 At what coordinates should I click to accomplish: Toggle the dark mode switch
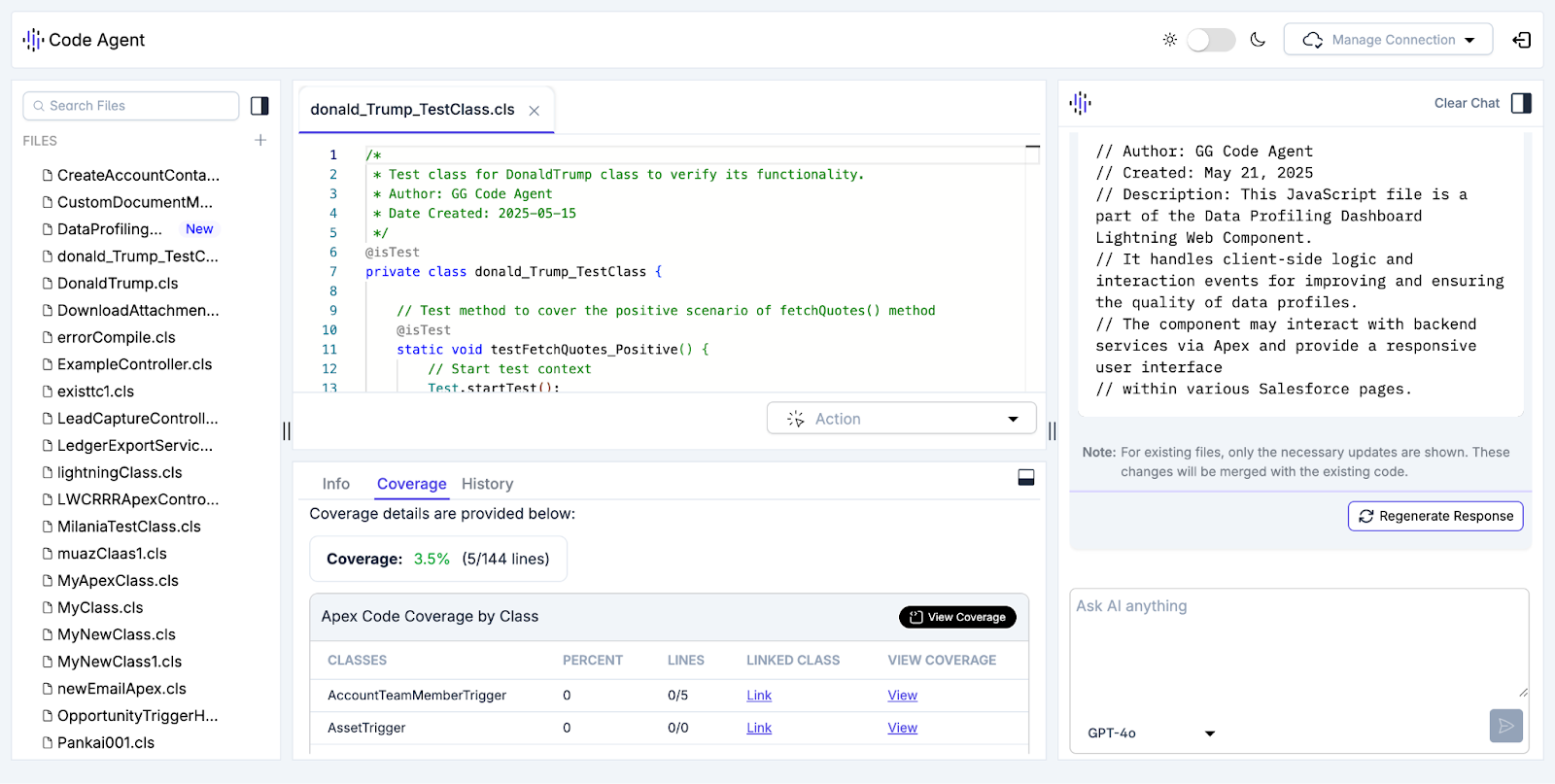click(x=1211, y=40)
